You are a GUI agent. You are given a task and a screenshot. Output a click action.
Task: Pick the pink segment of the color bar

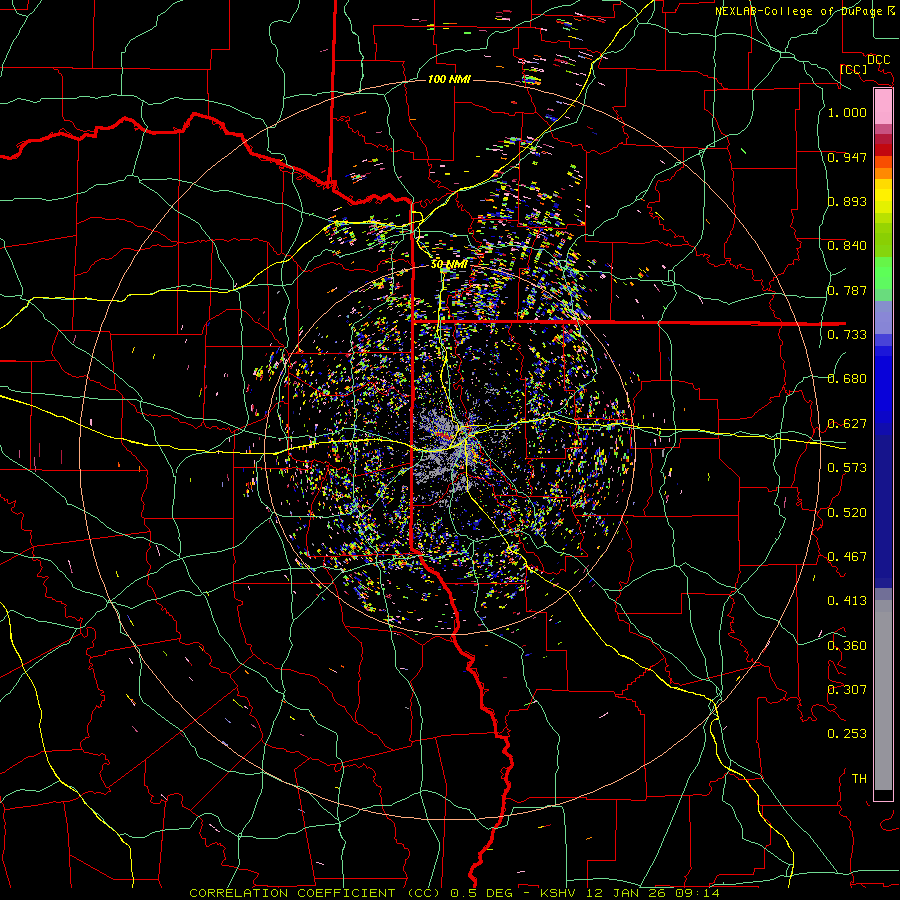tap(883, 107)
